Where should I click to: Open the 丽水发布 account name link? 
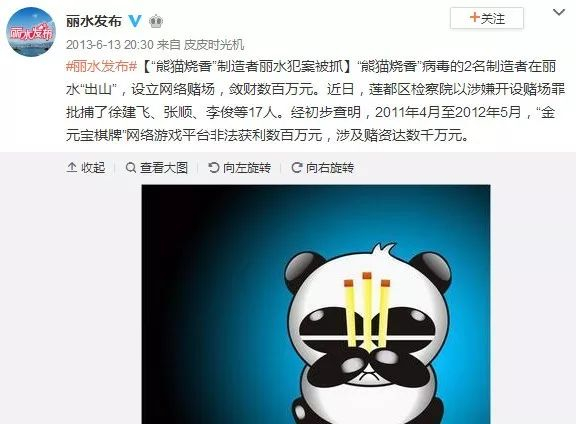coord(94,21)
